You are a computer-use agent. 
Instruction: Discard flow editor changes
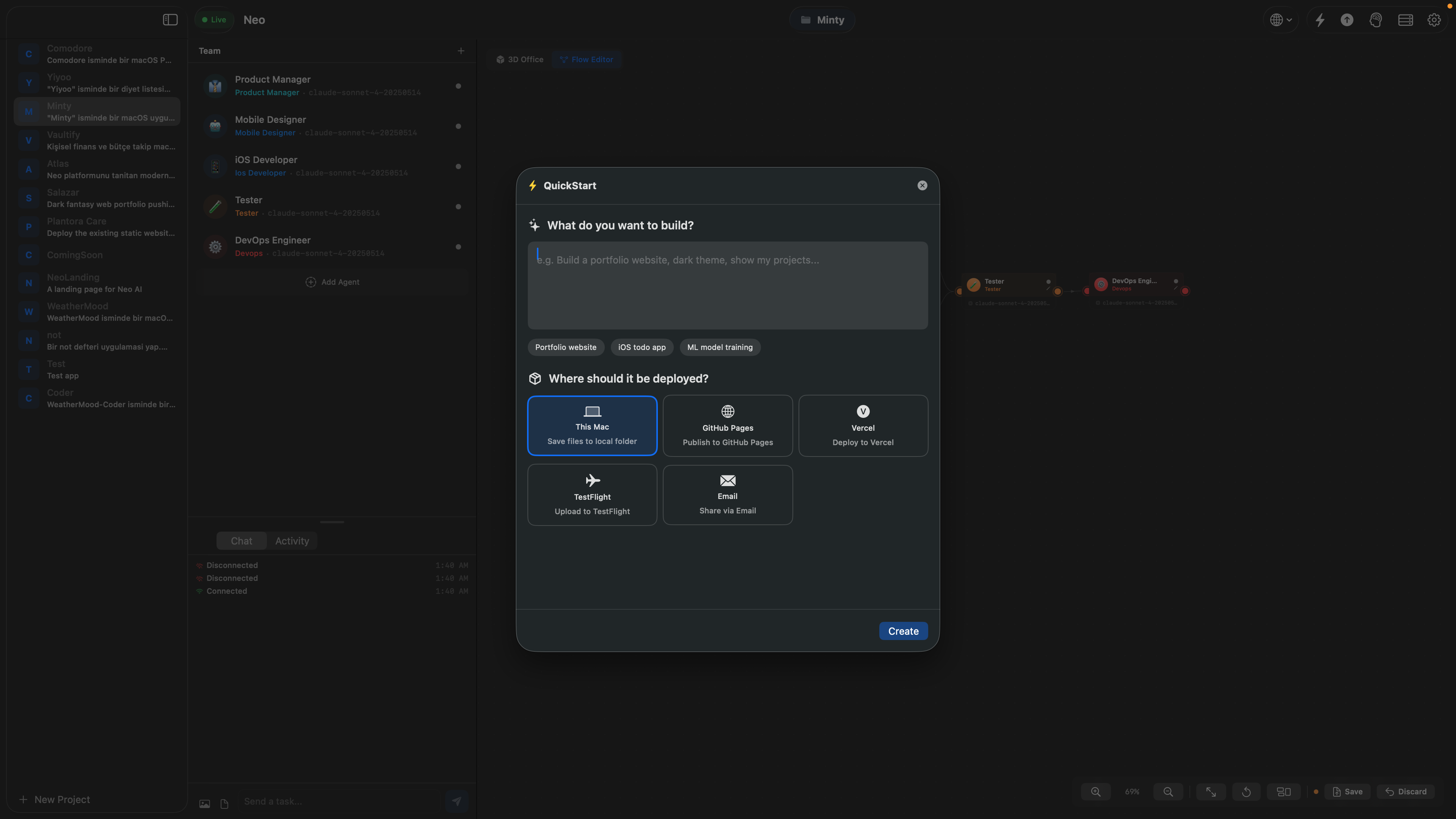click(x=1406, y=792)
